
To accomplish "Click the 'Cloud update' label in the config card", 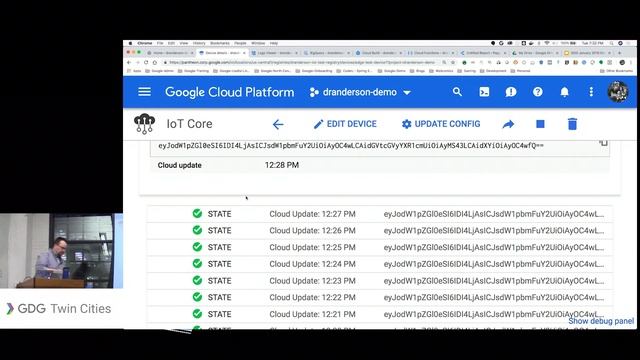I will pos(180,165).
